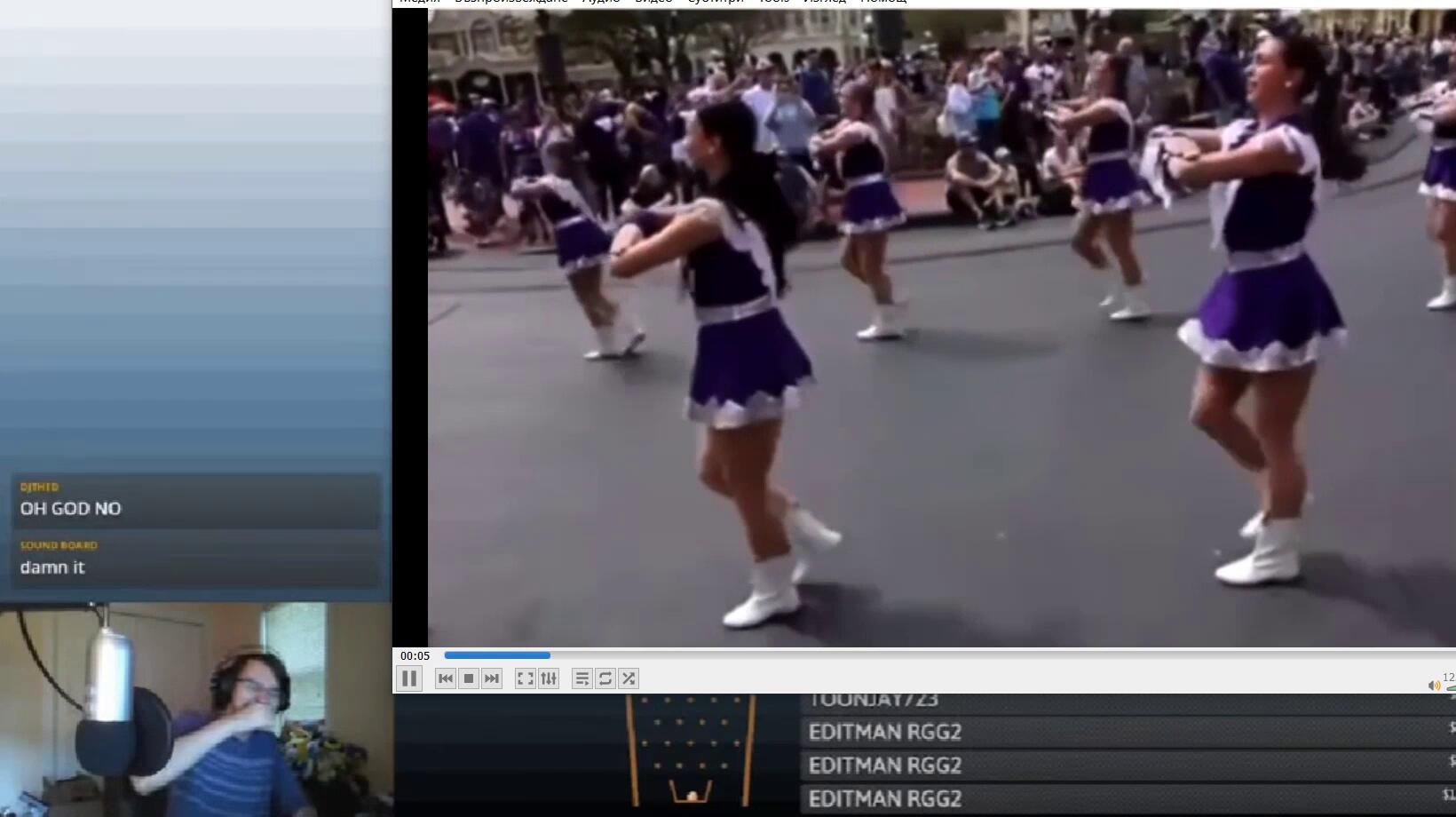The width and height of the screenshot is (1456, 817).
Task: Skip to next media track
Action: coord(492,678)
